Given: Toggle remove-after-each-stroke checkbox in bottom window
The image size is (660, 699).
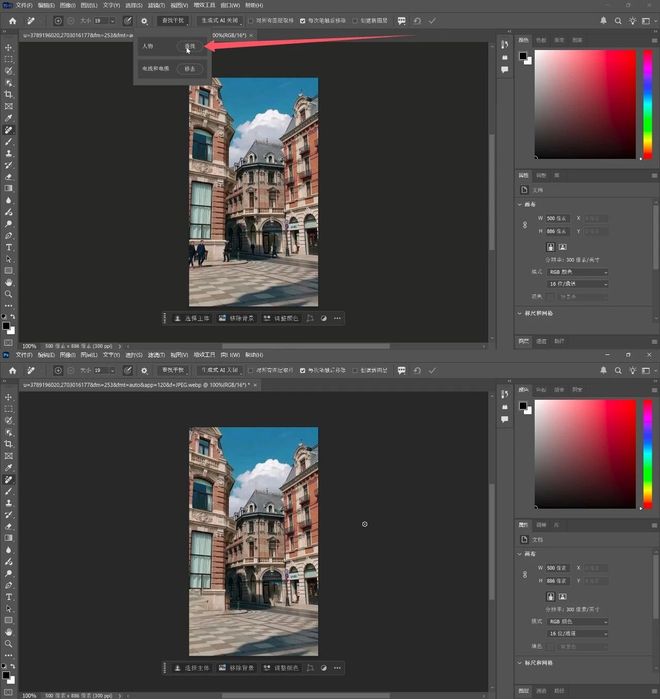Looking at the screenshot, I should click(x=303, y=370).
